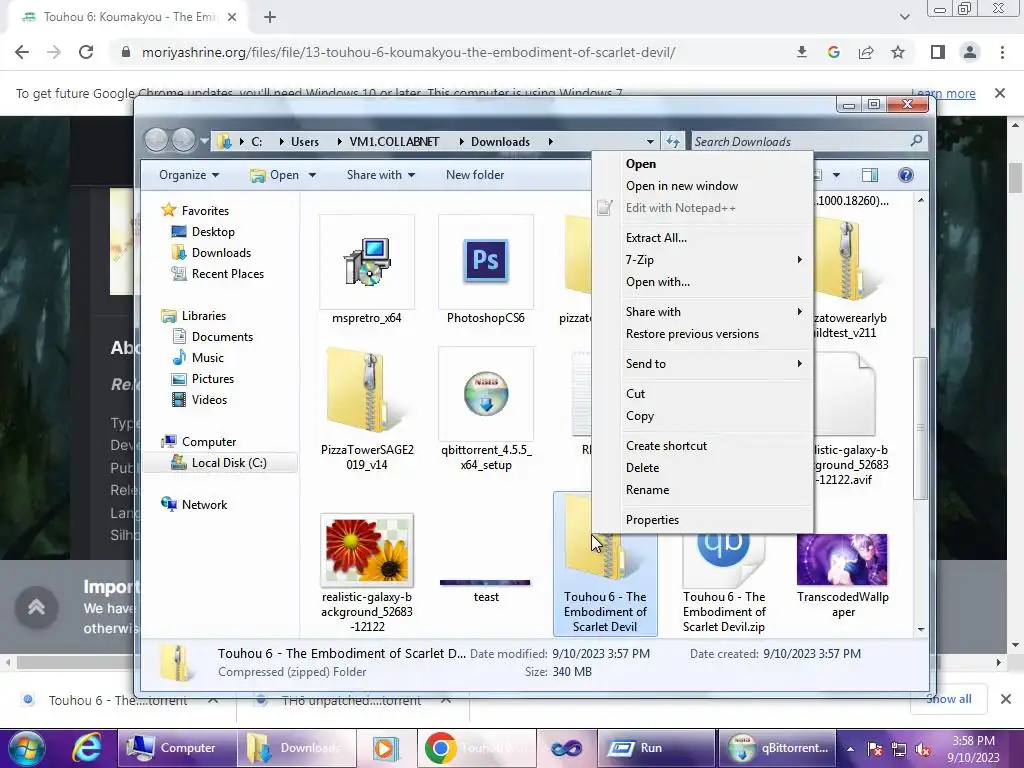
Task: Click the Chrome address bar URL
Action: [409, 52]
